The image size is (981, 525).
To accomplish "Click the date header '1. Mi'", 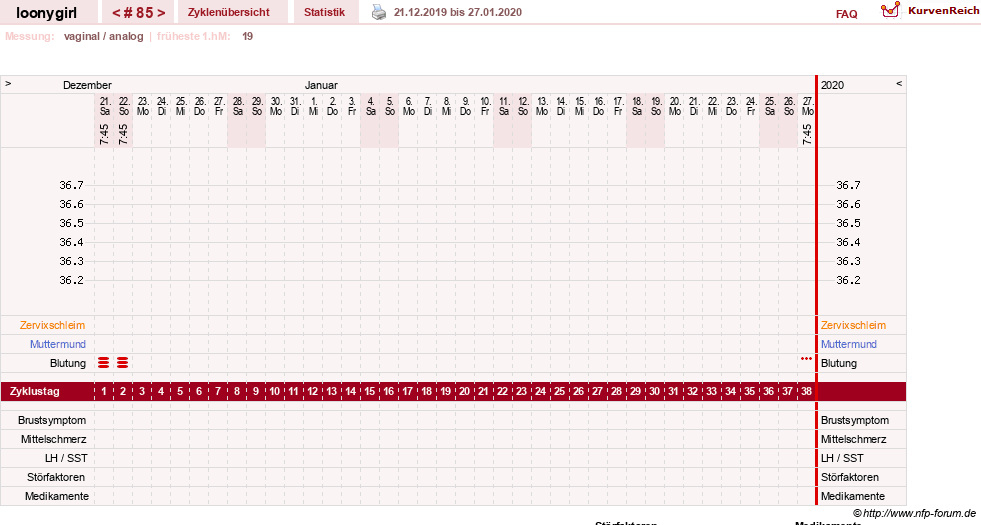I will pos(313,106).
